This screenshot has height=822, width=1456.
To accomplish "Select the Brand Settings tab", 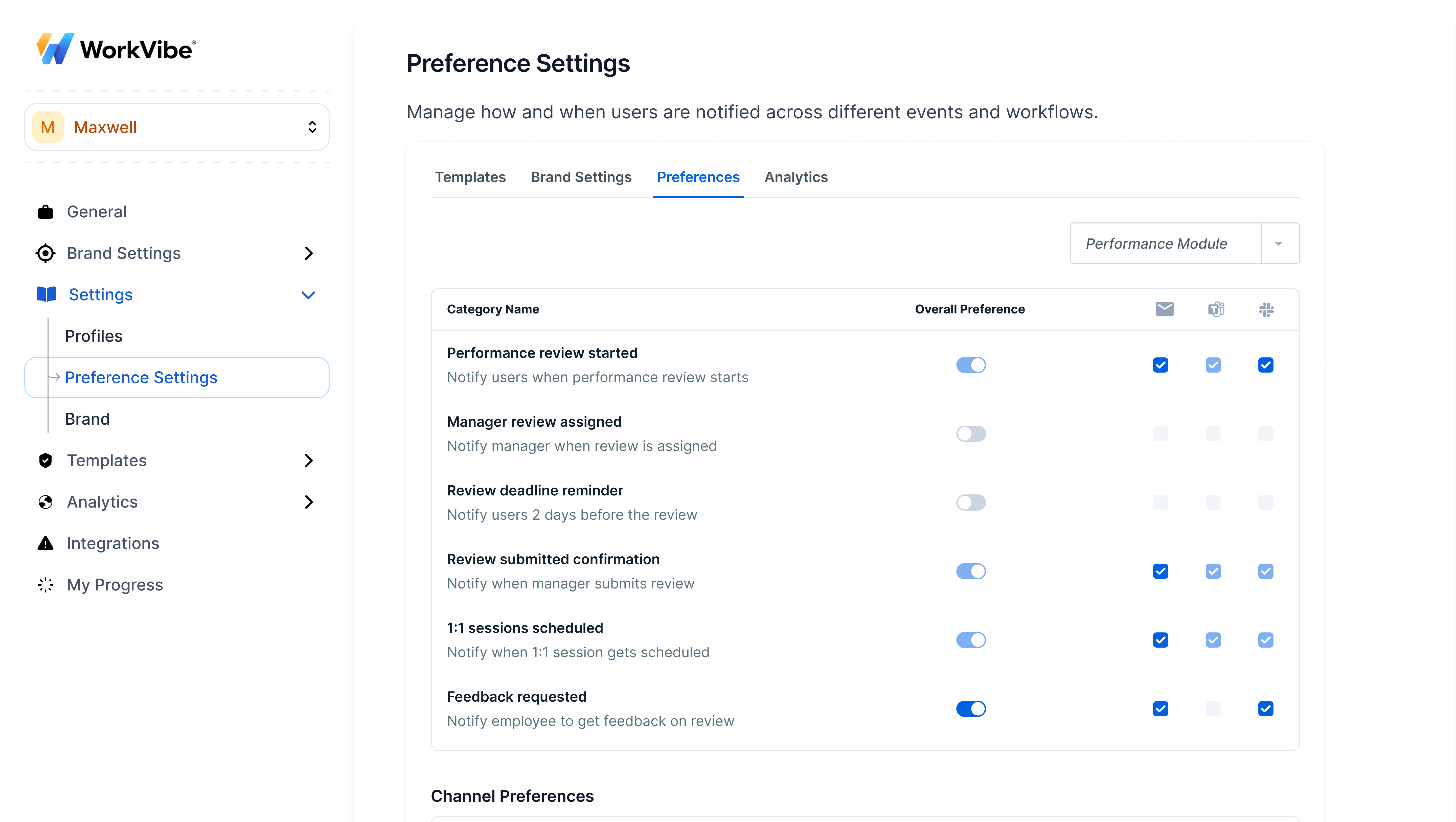I will [581, 177].
